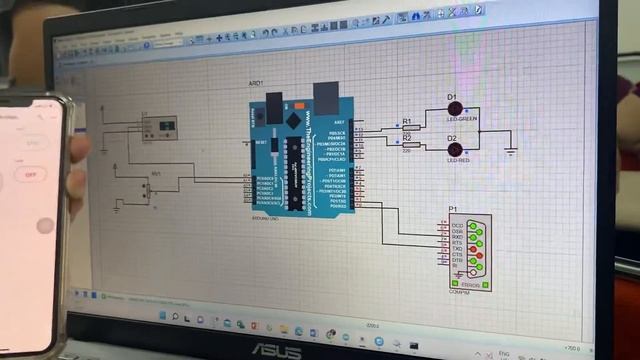Select the D2 LED-RED component
This screenshot has width=640, height=360.
tap(455, 150)
